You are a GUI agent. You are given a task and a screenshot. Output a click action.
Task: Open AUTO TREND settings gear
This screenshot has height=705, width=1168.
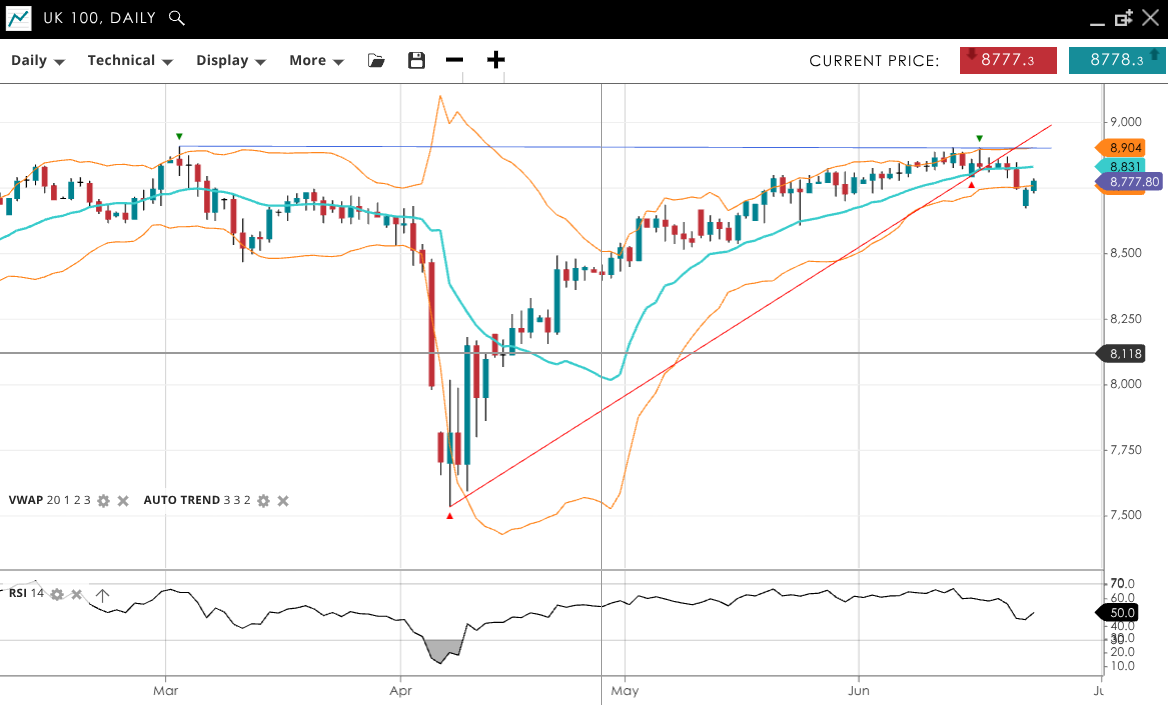(263, 500)
